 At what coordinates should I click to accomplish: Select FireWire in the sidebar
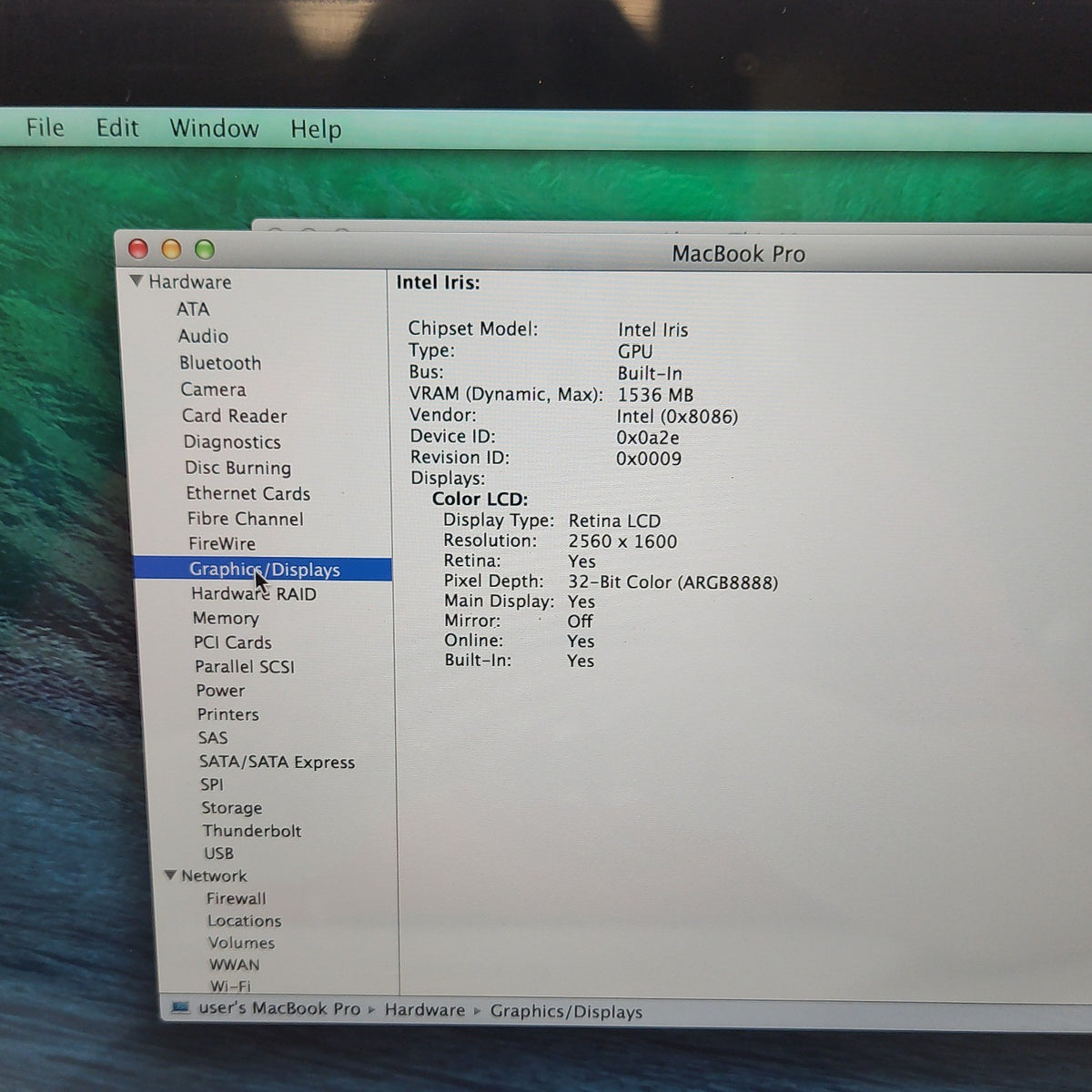pos(222,543)
